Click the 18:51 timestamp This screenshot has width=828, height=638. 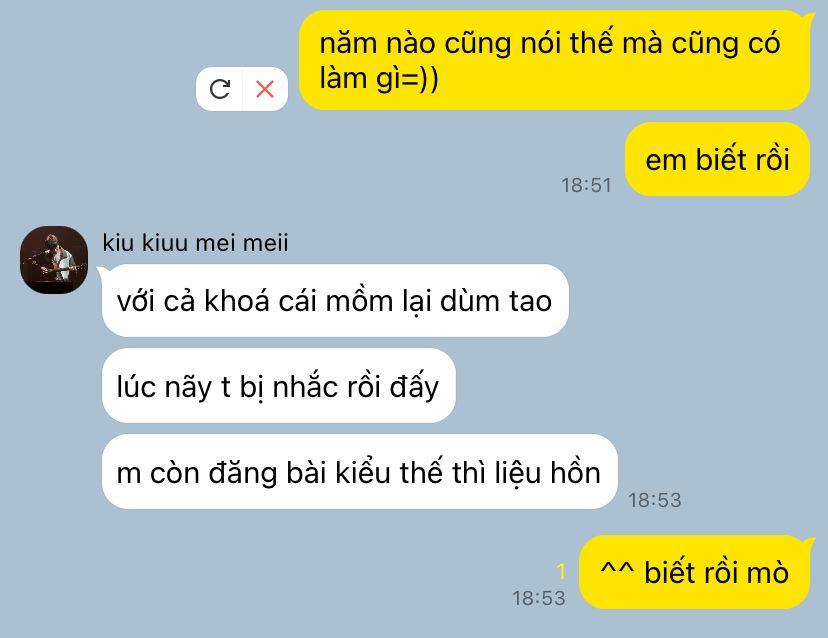coord(586,185)
